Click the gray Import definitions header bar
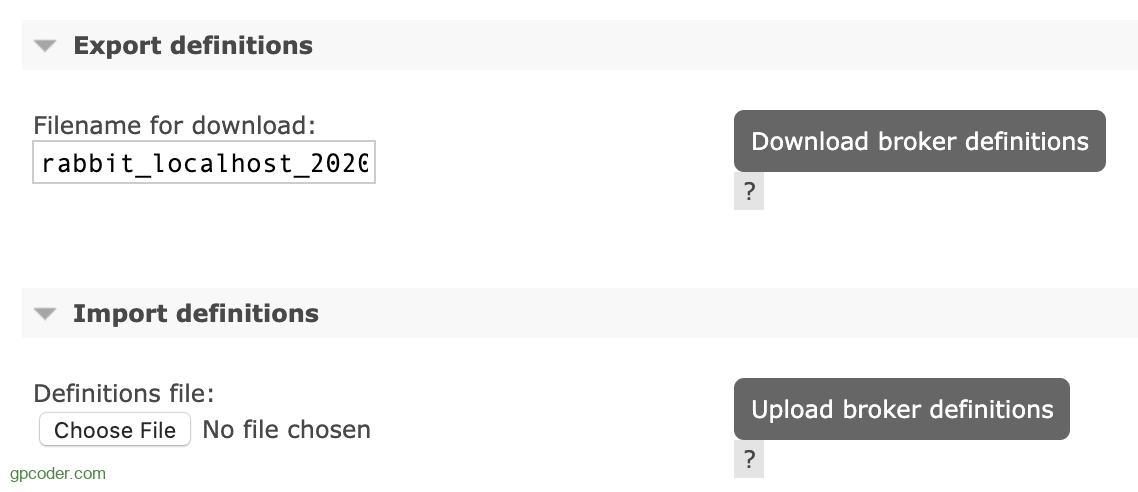 [700, 314]
